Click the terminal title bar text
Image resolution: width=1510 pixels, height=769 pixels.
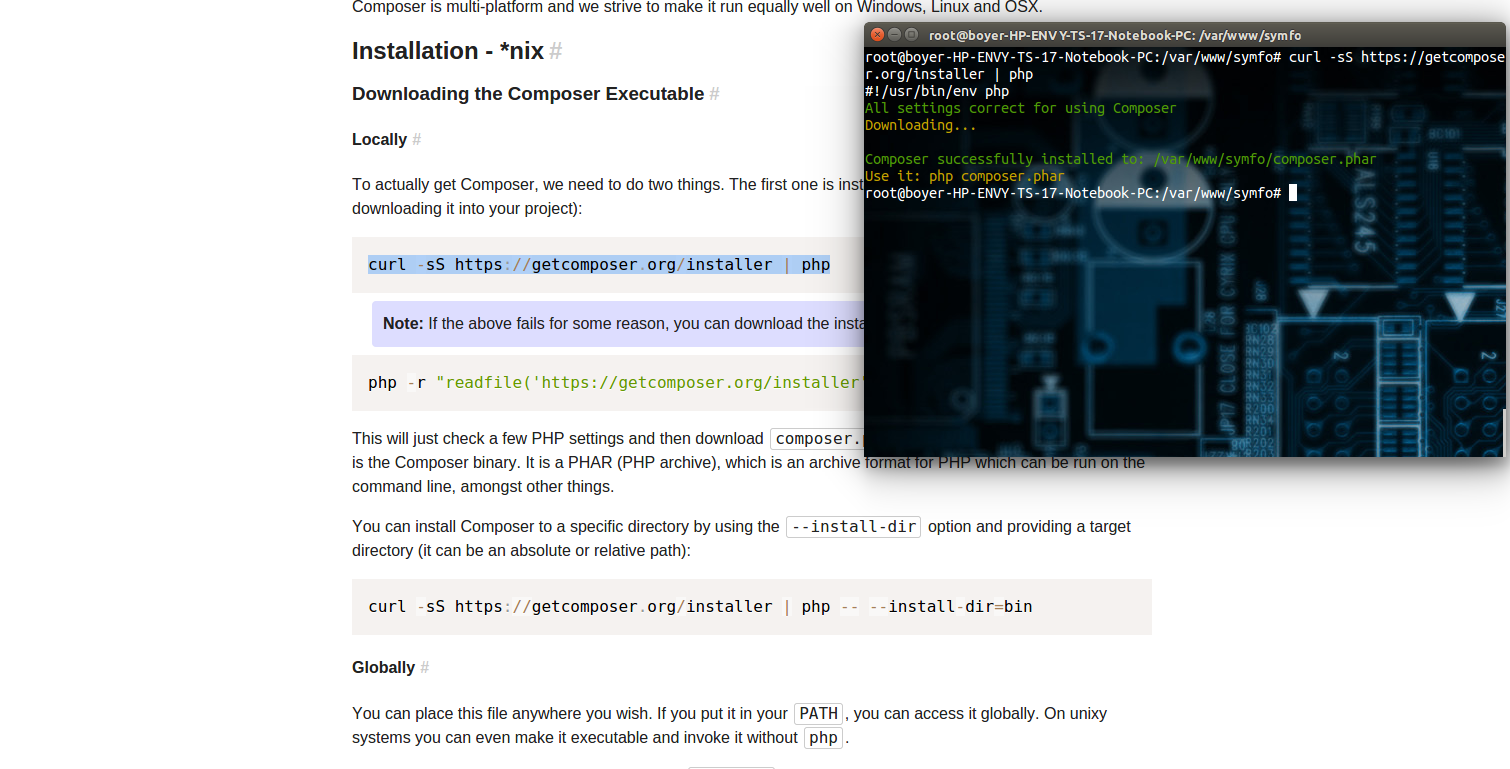(x=1115, y=35)
